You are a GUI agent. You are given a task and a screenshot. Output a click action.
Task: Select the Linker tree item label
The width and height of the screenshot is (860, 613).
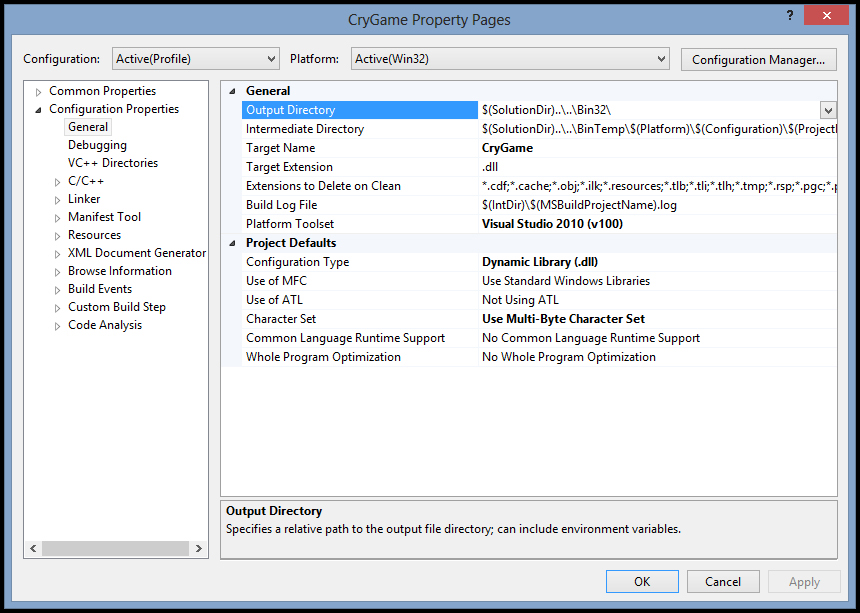coord(84,198)
